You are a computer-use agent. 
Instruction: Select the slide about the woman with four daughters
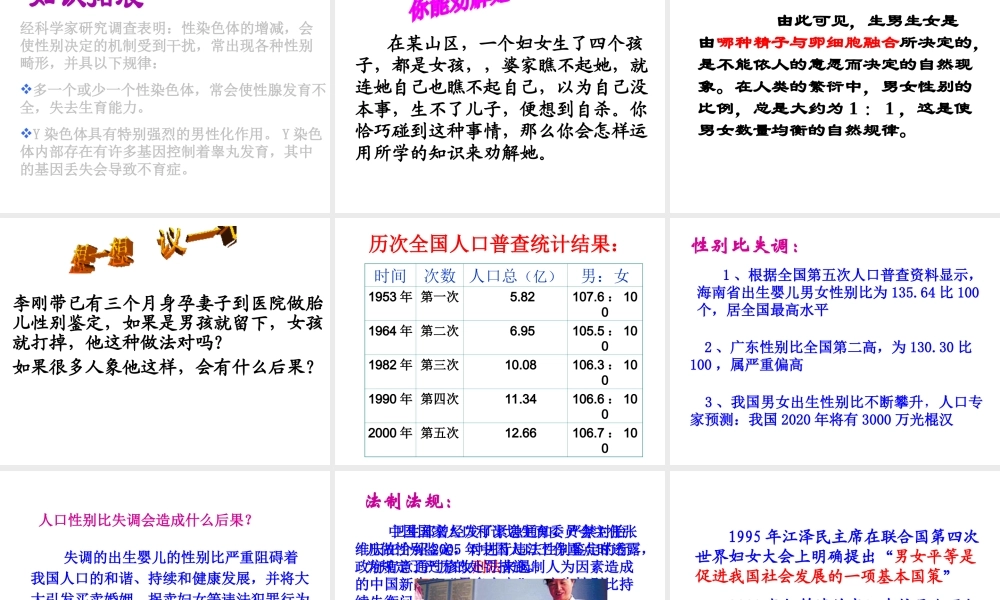point(499,106)
